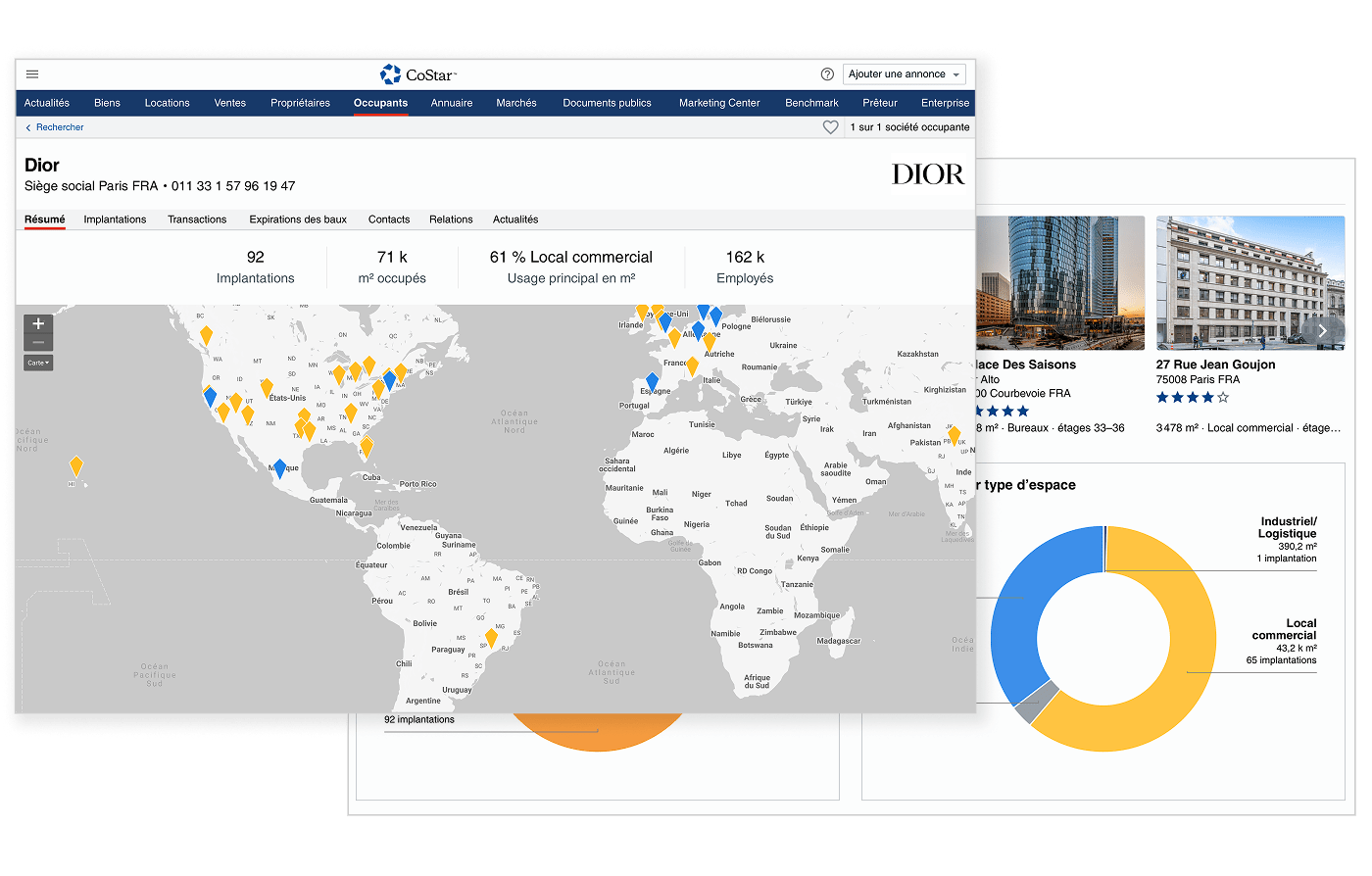Show next property with carousel arrow
This screenshot has height=876, width=1372.
[1322, 331]
